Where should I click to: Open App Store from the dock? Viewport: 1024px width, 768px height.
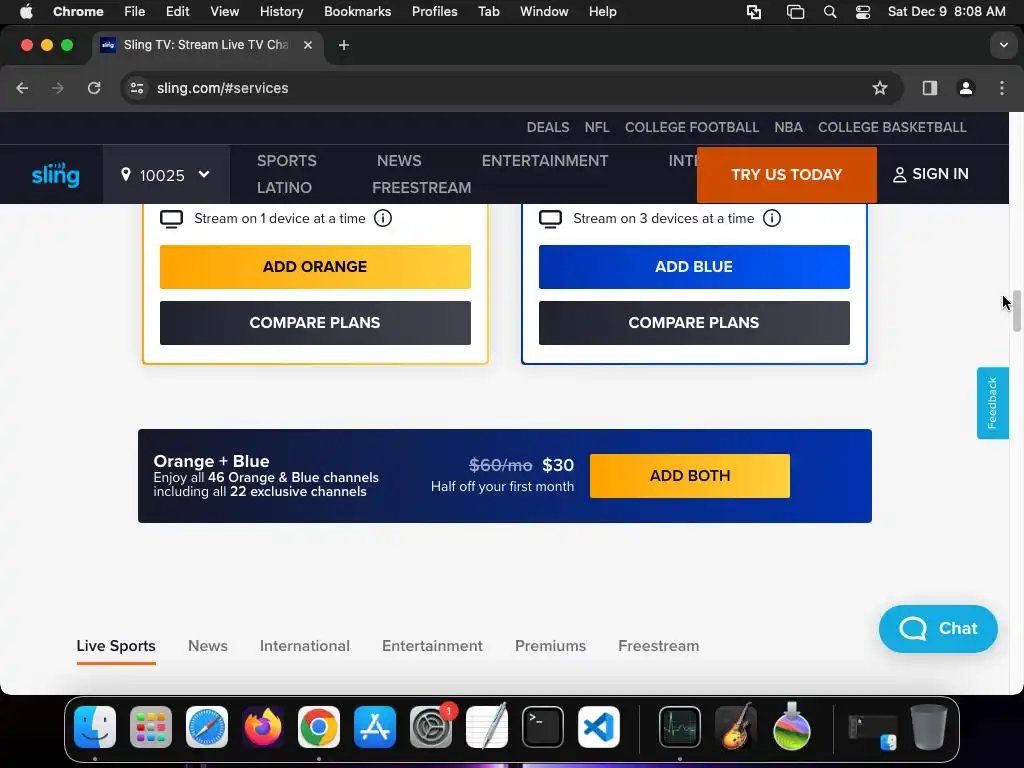point(375,727)
